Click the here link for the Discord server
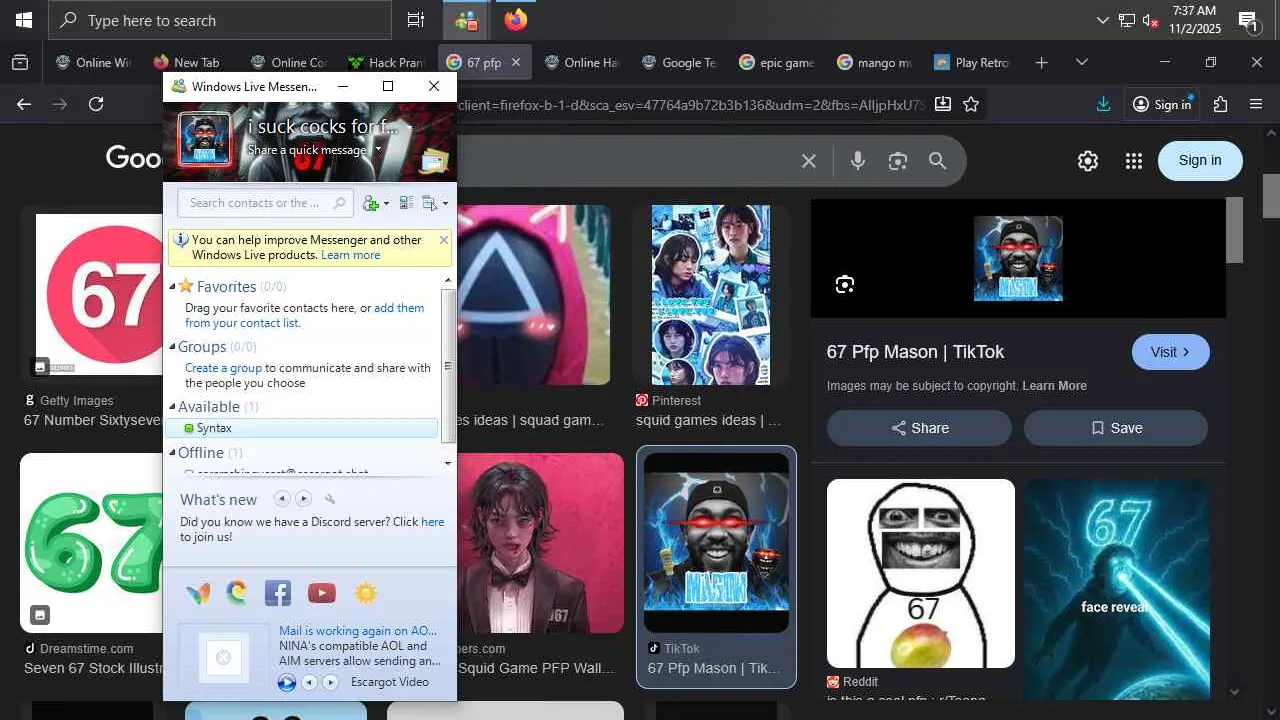This screenshot has height=720, width=1280. tap(433, 522)
